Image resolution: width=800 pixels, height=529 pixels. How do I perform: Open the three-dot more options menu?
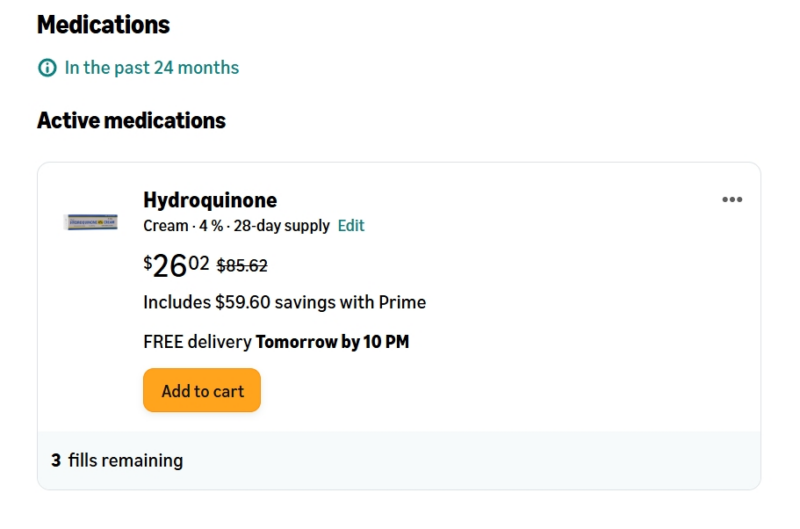[x=732, y=199]
